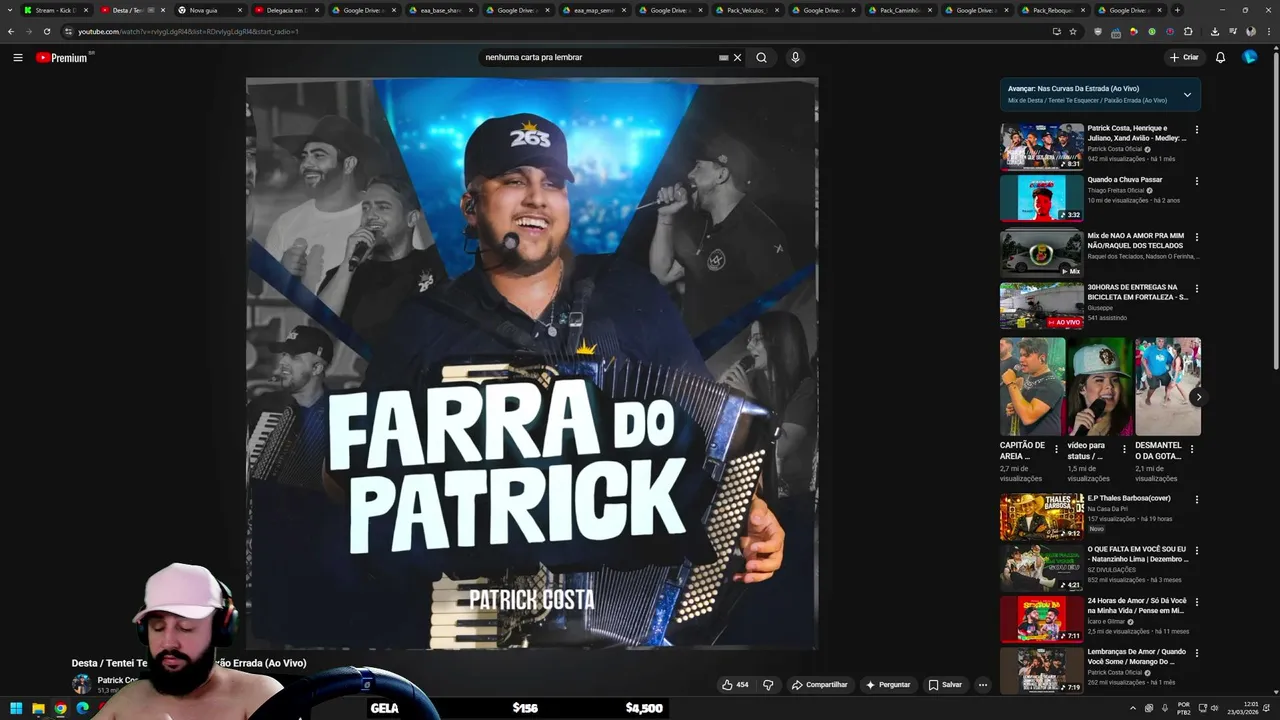Viewport: 1280px width, 720px height.
Task: Open Patrick Costa medley video thumbnail
Action: point(1042,147)
